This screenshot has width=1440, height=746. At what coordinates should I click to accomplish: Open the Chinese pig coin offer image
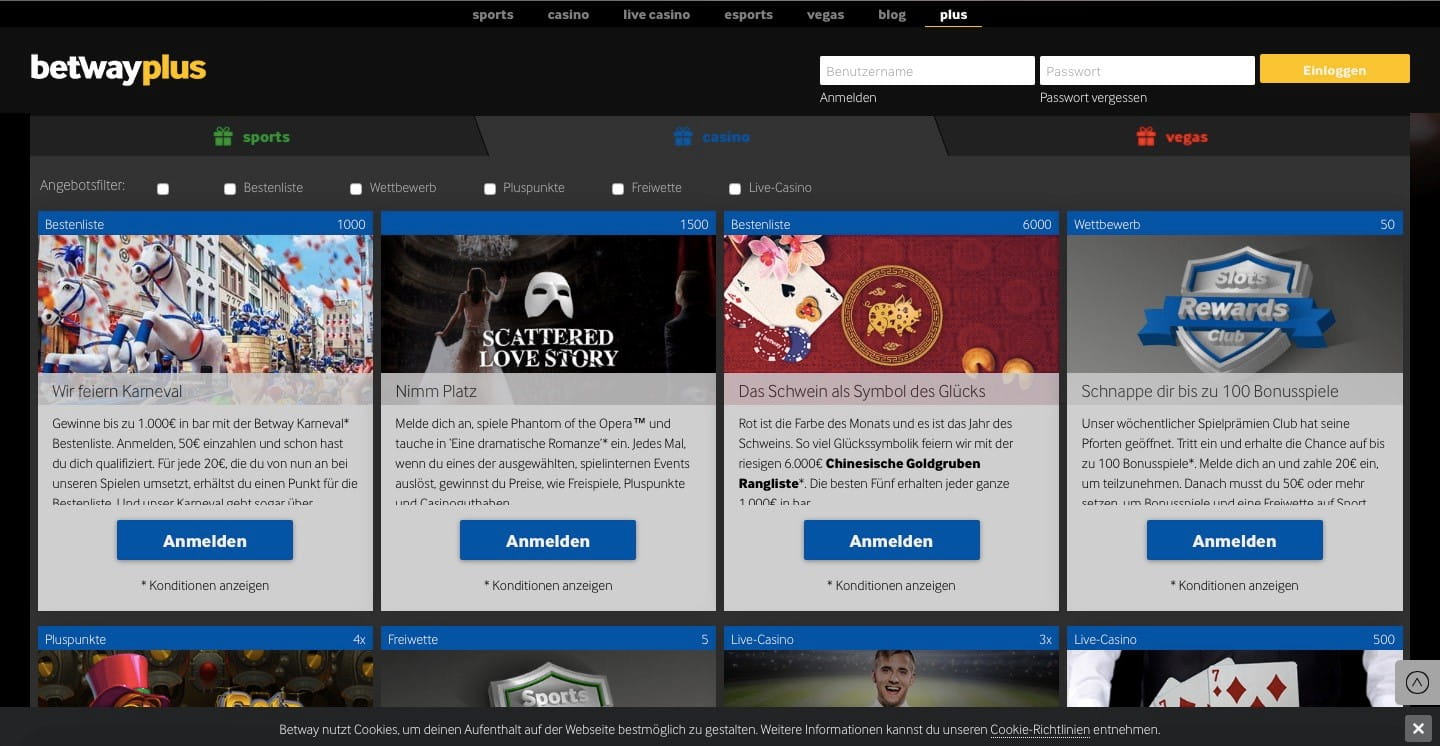click(891, 305)
